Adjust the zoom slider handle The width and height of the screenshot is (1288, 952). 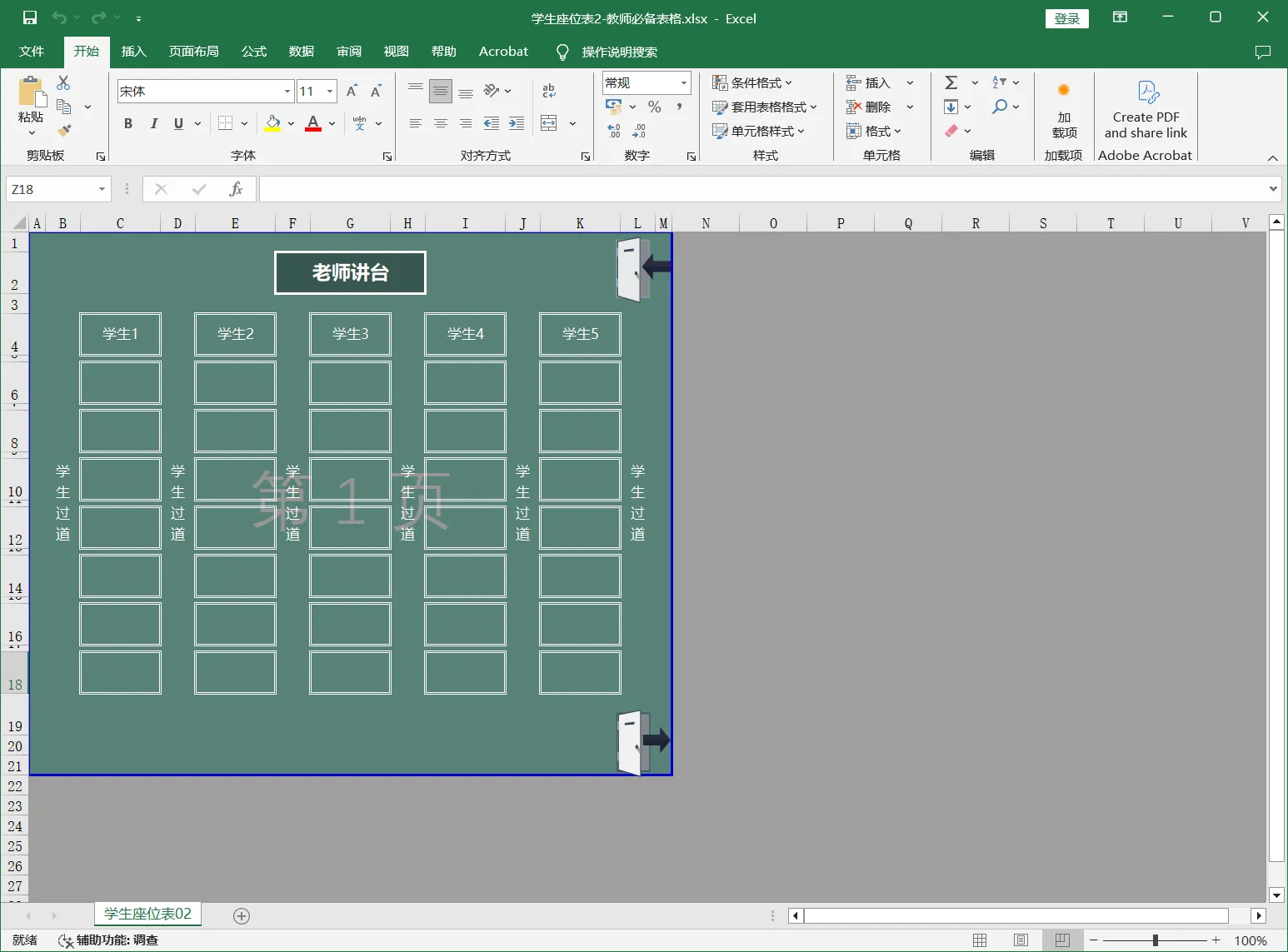click(1155, 940)
